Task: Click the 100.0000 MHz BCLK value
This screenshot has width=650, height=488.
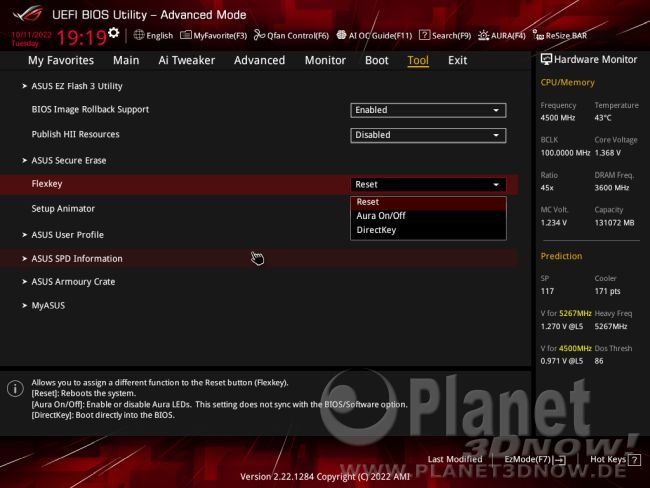Action: [x=565, y=153]
